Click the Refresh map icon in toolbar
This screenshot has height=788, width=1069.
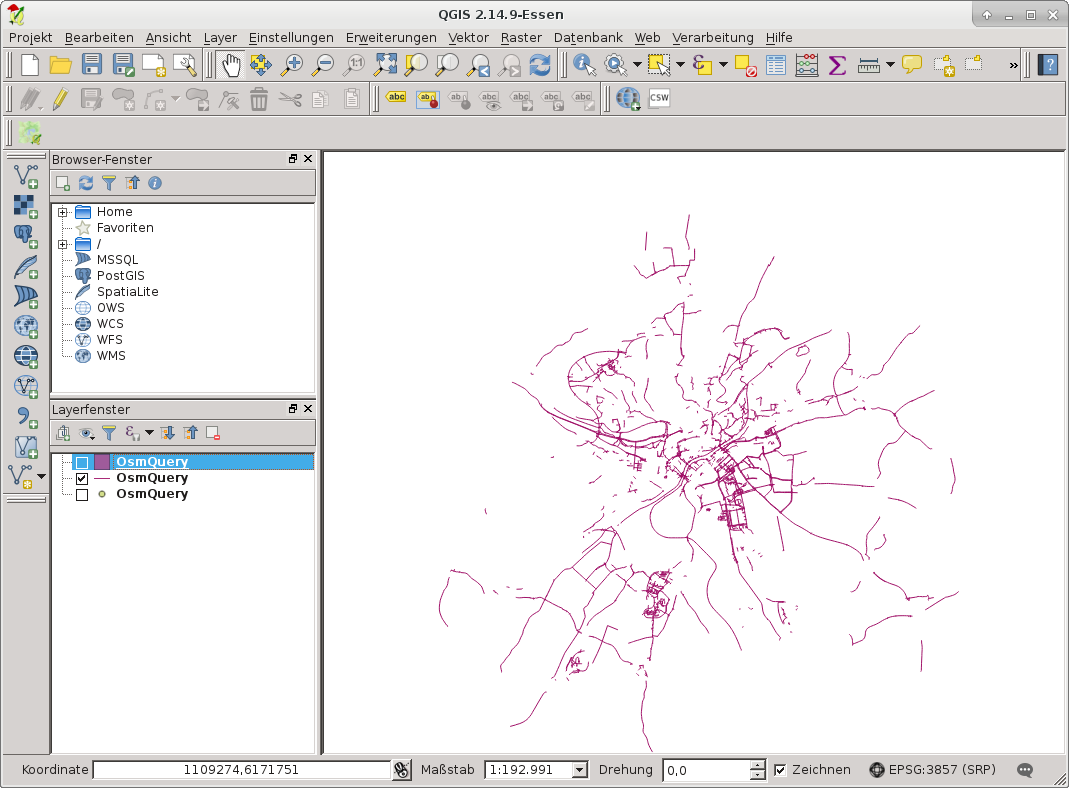[540, 66]
